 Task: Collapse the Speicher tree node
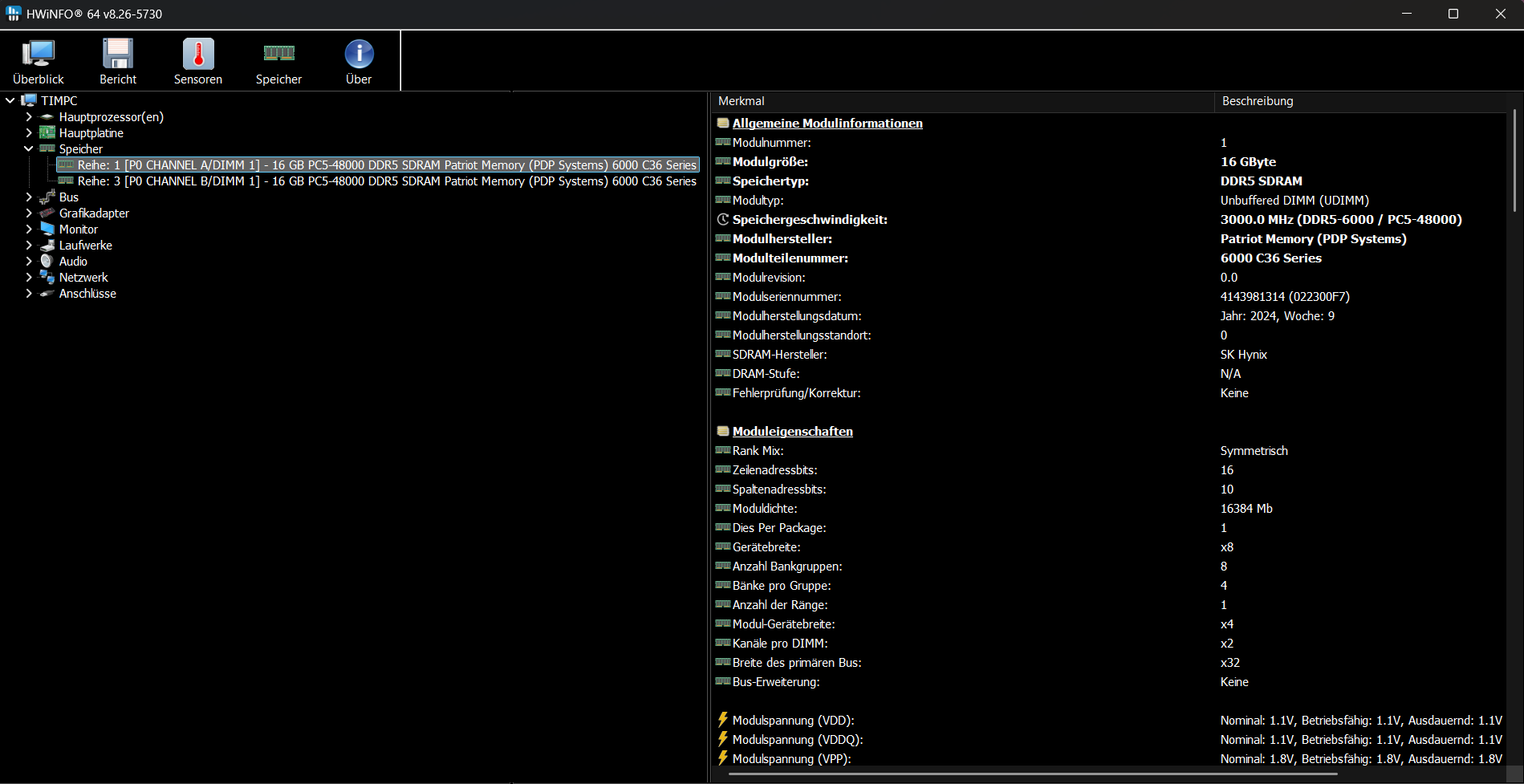pos(29,148)
